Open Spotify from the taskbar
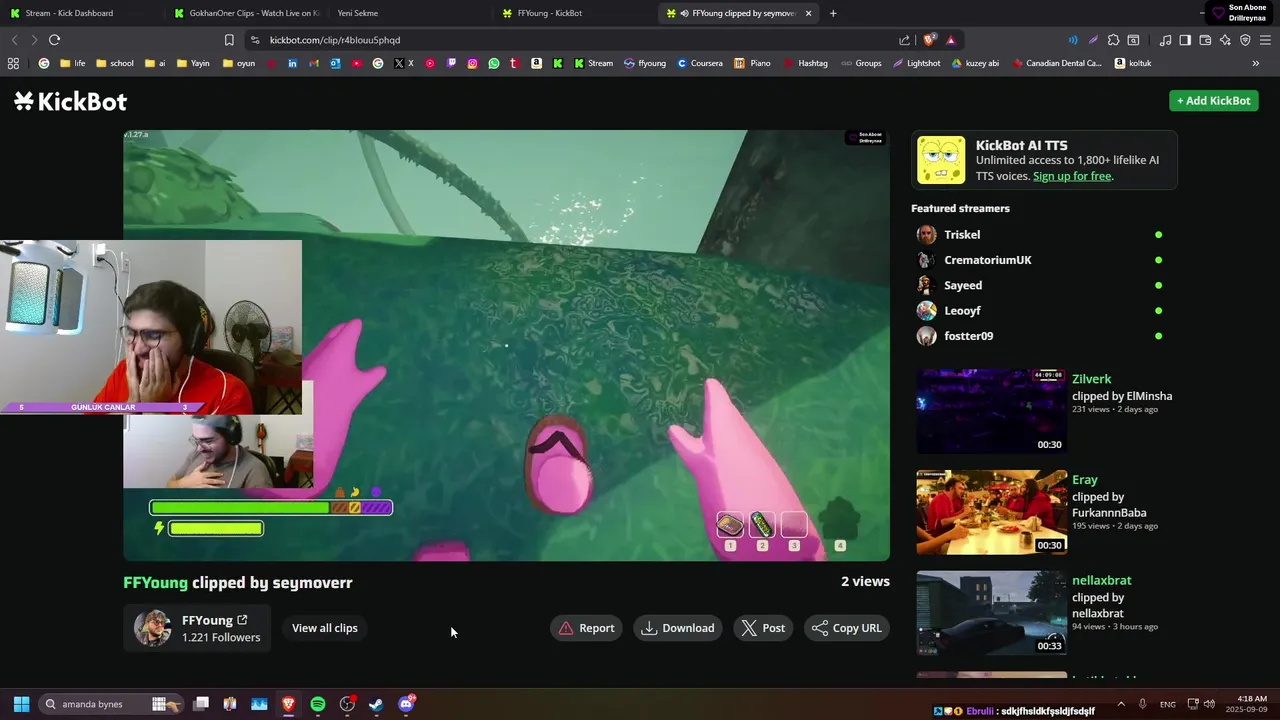This screenshot has height=720, width=1280. point(318,704)
